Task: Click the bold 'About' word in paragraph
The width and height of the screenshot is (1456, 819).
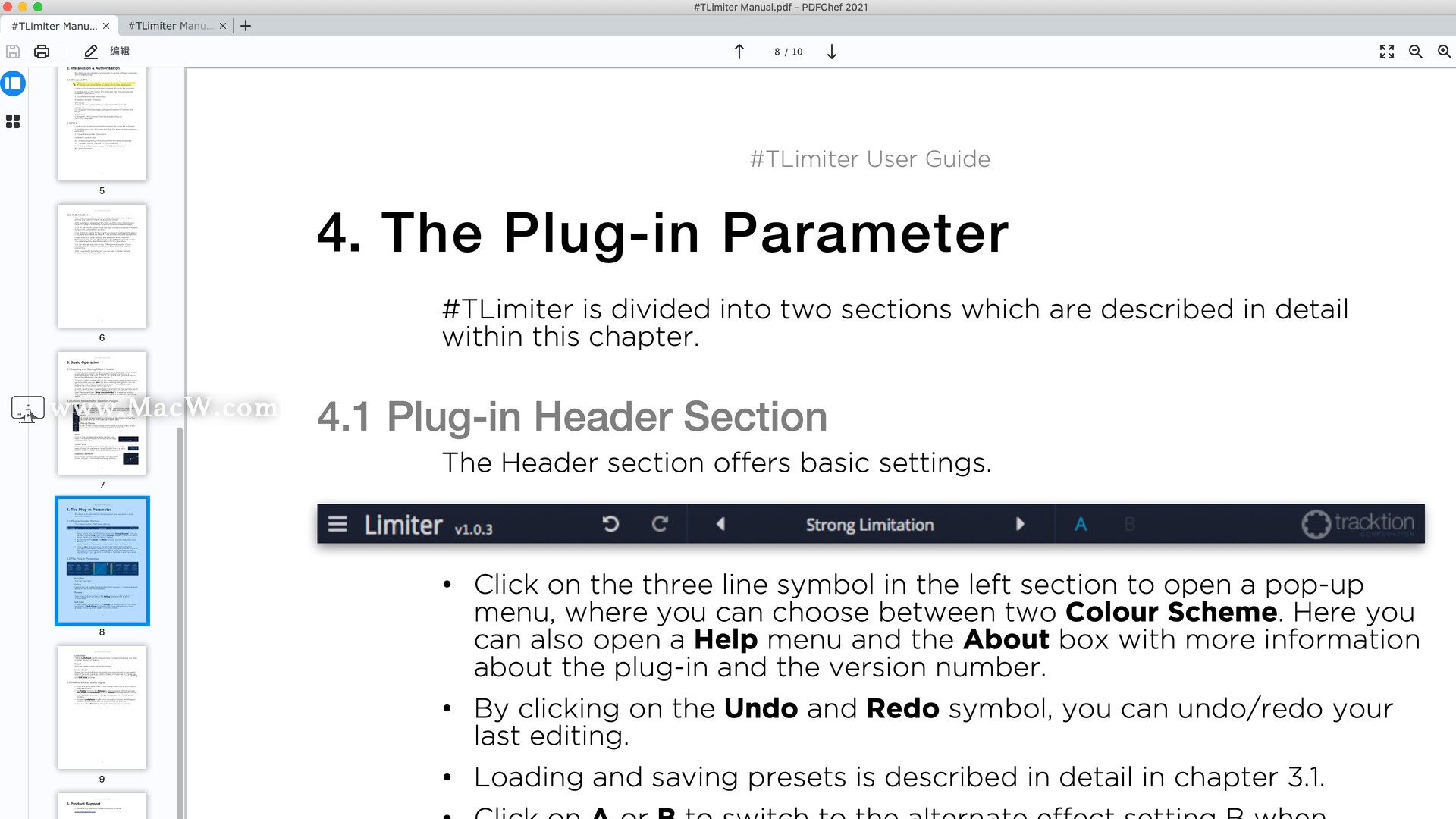Action: (1006, 640)
